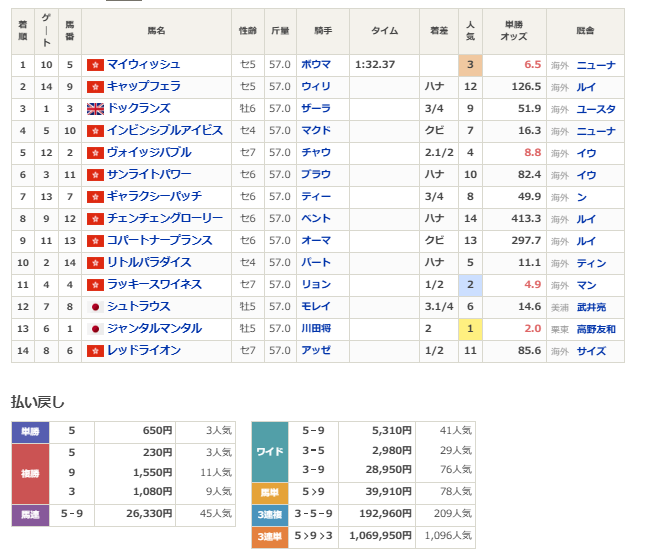656x551 pixels.
Task: Click the Japan flag beside ジャンタルマンタル
Action: (96, 329)
